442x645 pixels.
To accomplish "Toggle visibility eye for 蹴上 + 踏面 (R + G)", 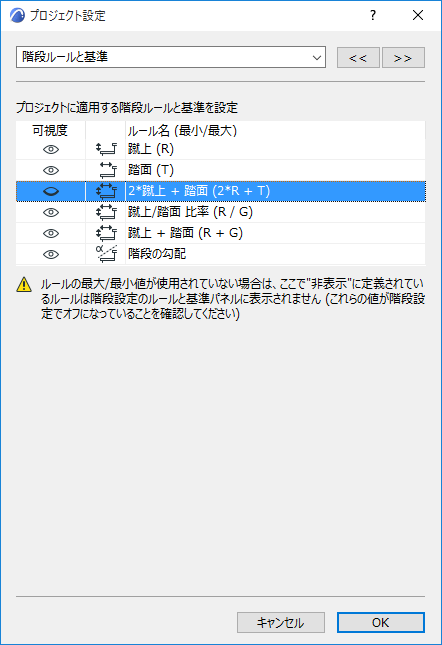I will pos(51,233).
